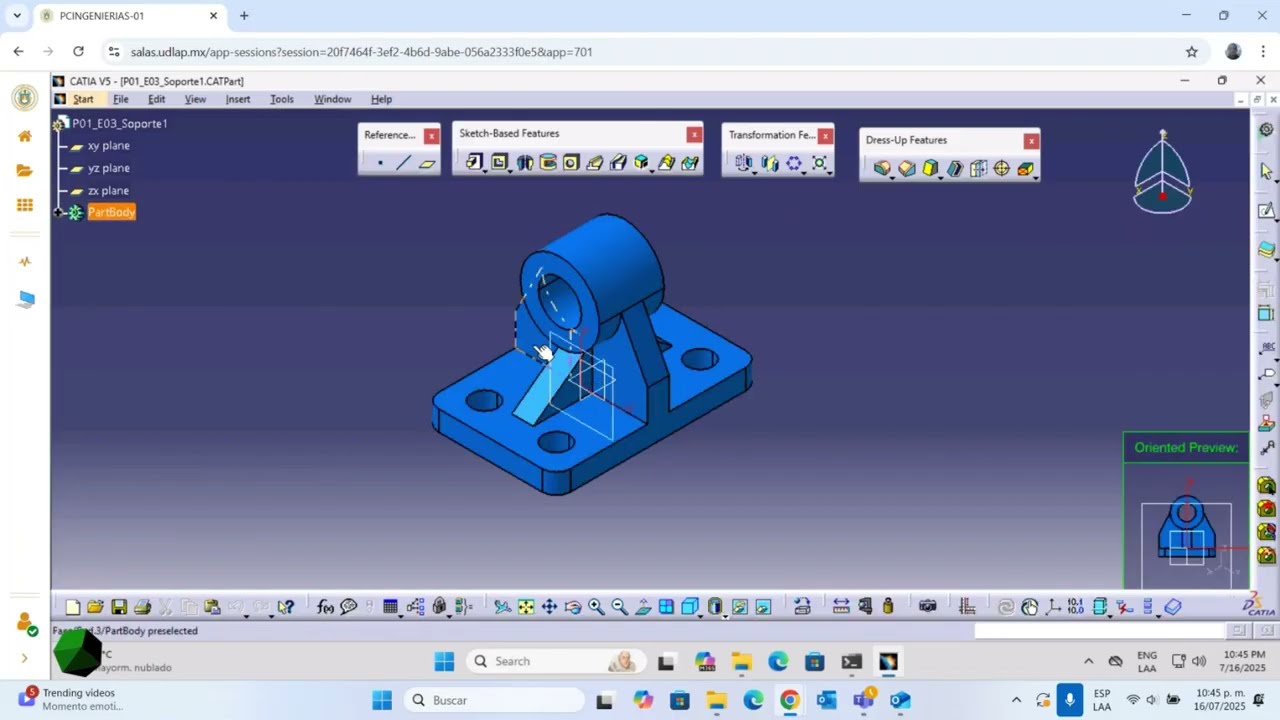This screenshot has height=720, width=1280.
Task: Select the Circular Pattern icon
Action: coord(794,163)
